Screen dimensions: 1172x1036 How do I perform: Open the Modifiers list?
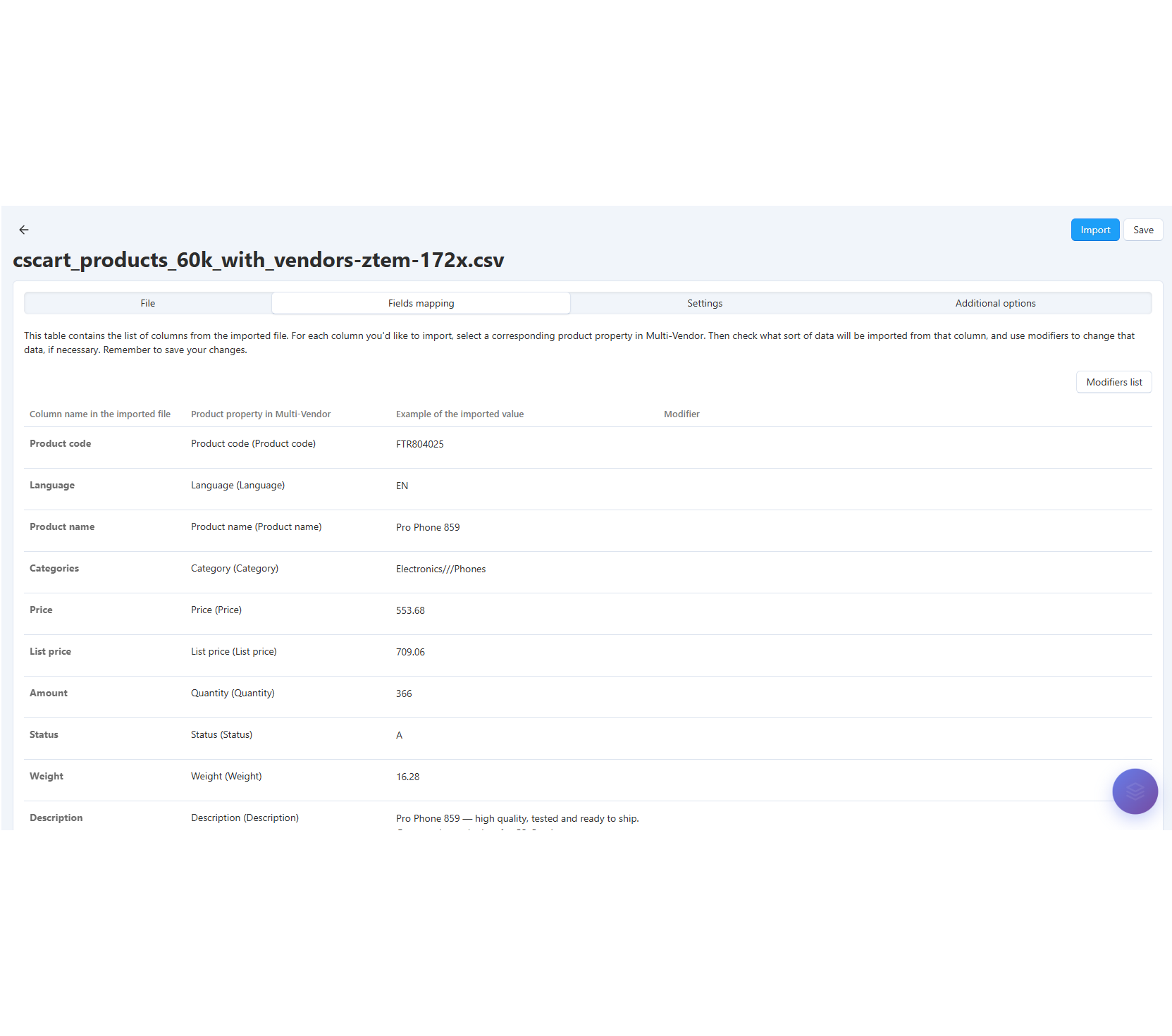coord(1114,382)
